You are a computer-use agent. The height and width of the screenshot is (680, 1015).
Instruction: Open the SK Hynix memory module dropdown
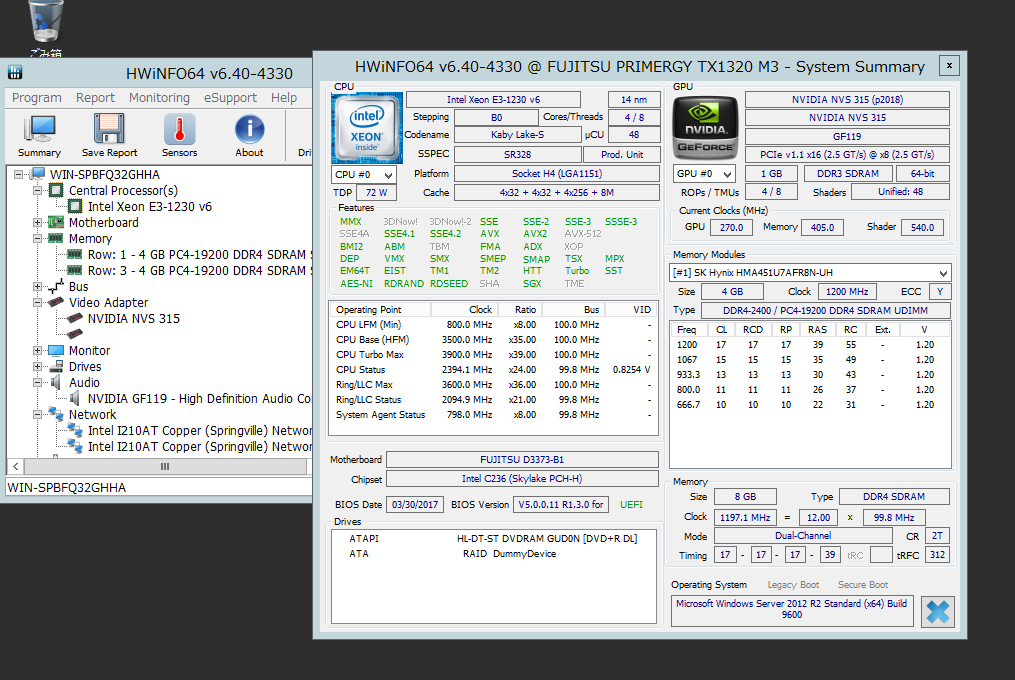810,273
